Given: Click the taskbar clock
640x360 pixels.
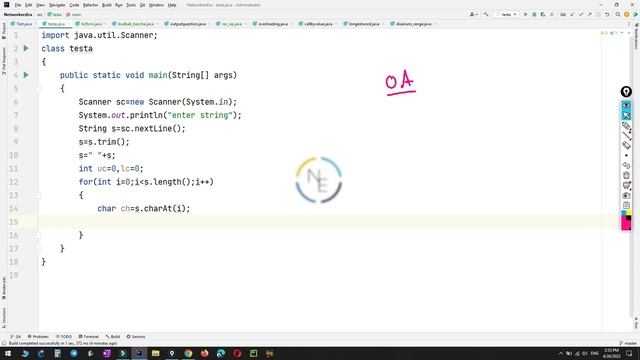Looking at the screenshot, I should coord(611,353).
